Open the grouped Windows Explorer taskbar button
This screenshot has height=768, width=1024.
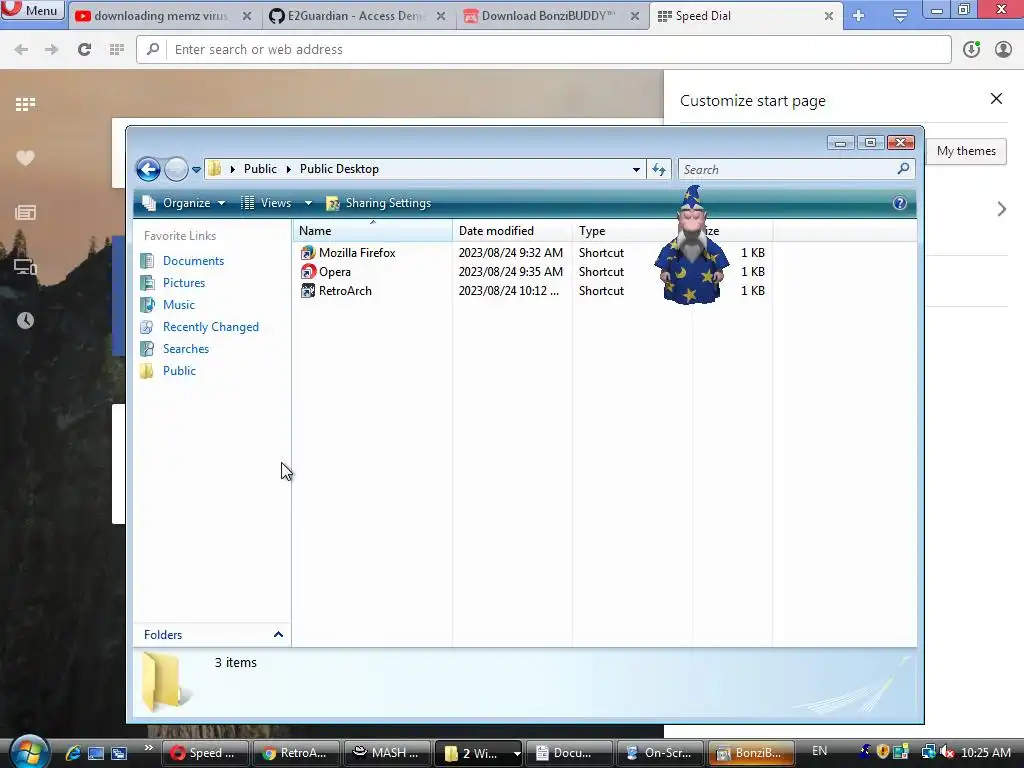pos(478,753)
